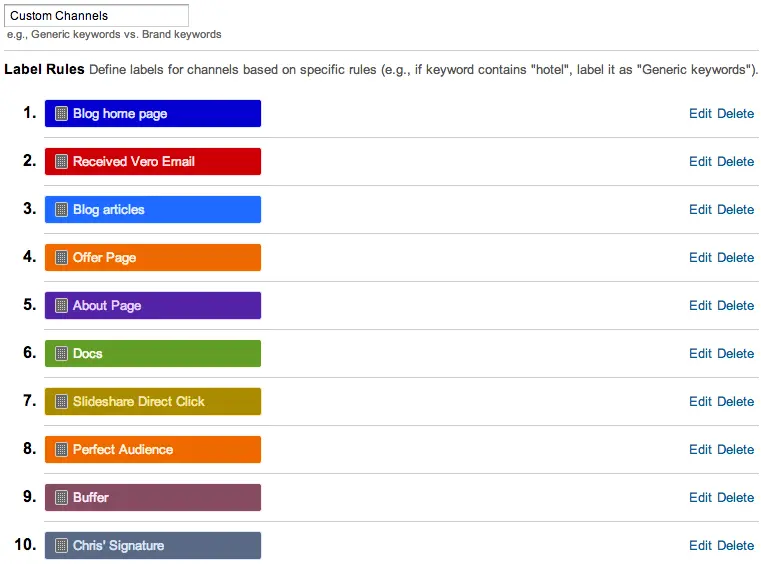Click the grip icon on Offer Page label
Screen dimensions: 763x564
pos(61,258)
